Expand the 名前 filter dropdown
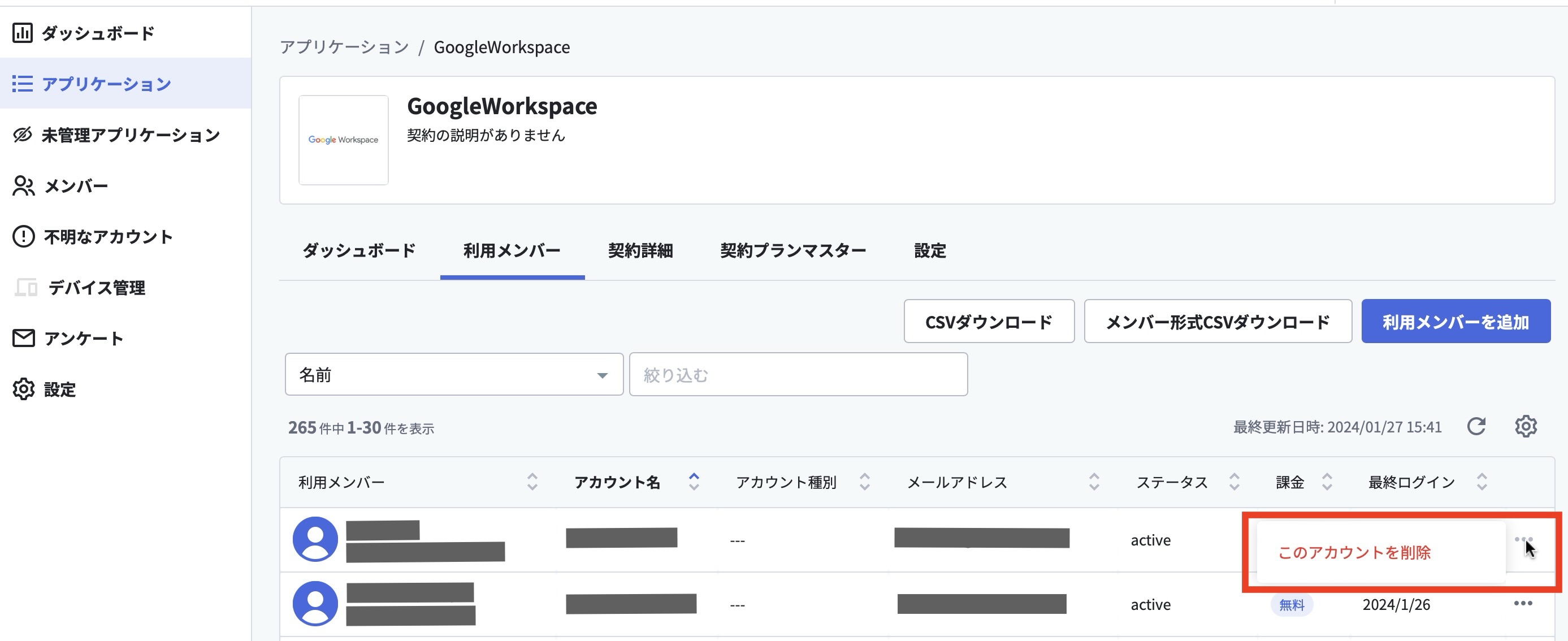 point(454,374)
